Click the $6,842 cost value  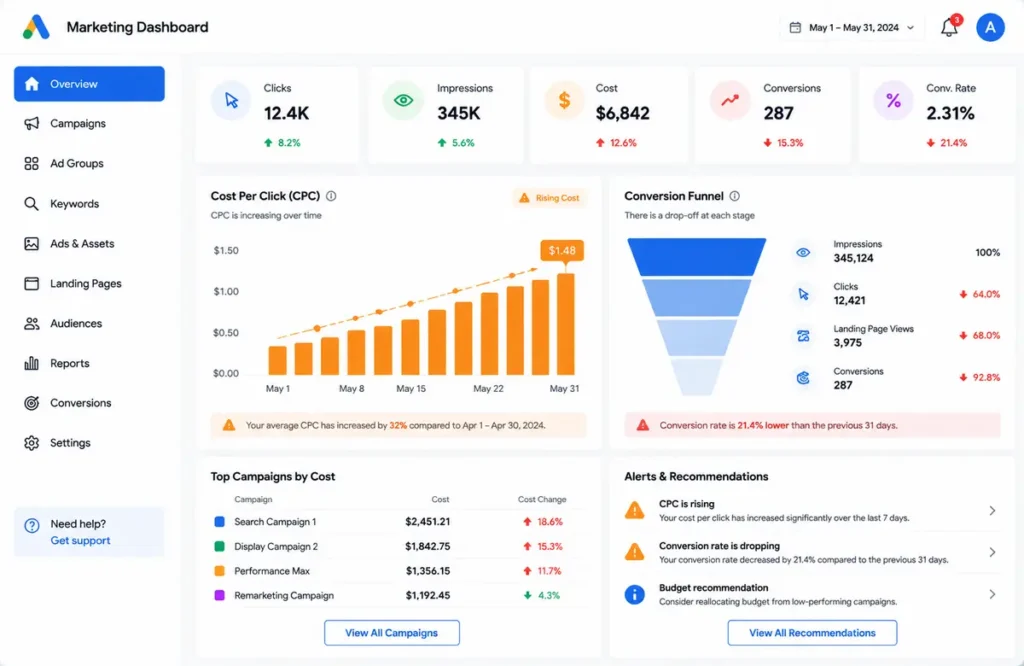[x=622, y=114]
